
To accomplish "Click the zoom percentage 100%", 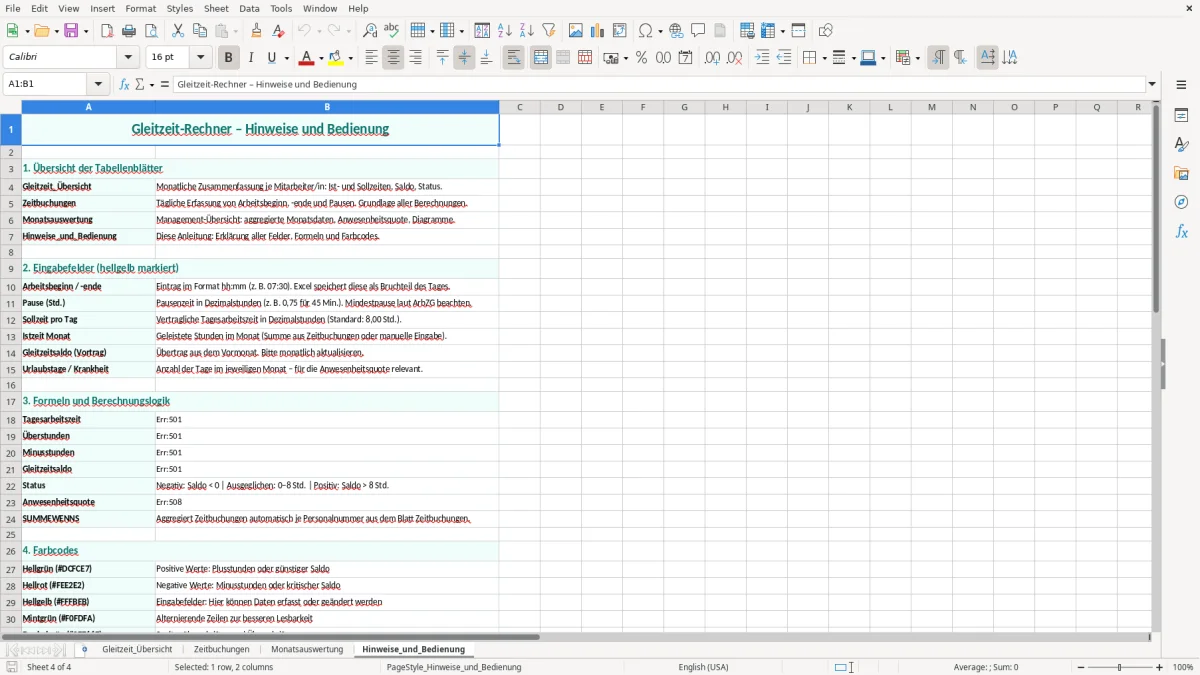I will 1183,667.
